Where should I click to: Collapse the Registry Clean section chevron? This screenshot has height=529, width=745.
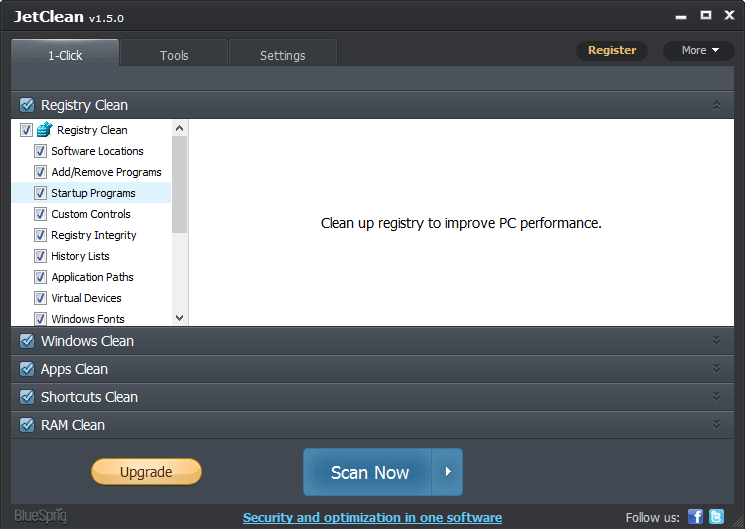[716, 105]
